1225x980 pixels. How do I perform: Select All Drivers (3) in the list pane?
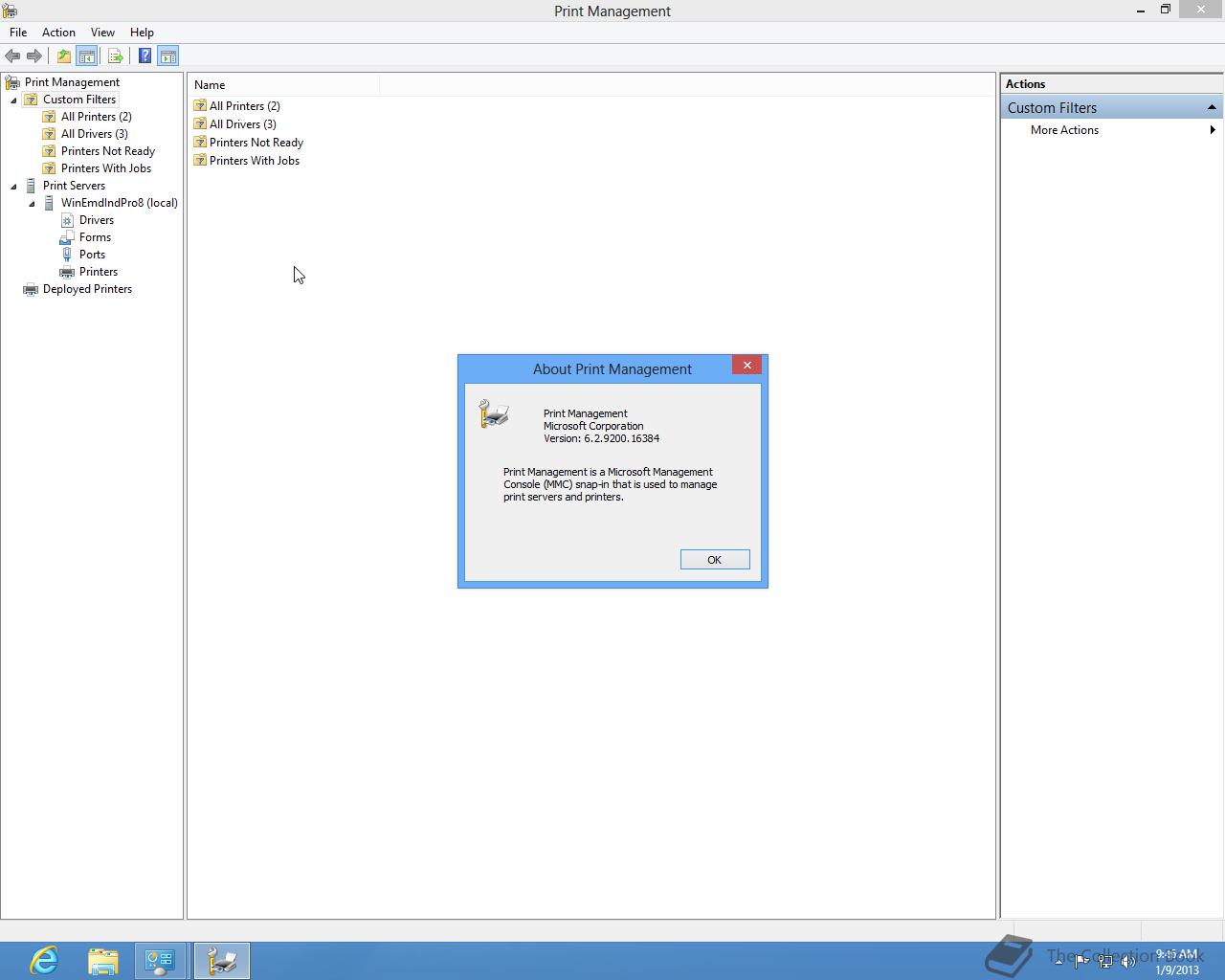(x=242, y=124)
